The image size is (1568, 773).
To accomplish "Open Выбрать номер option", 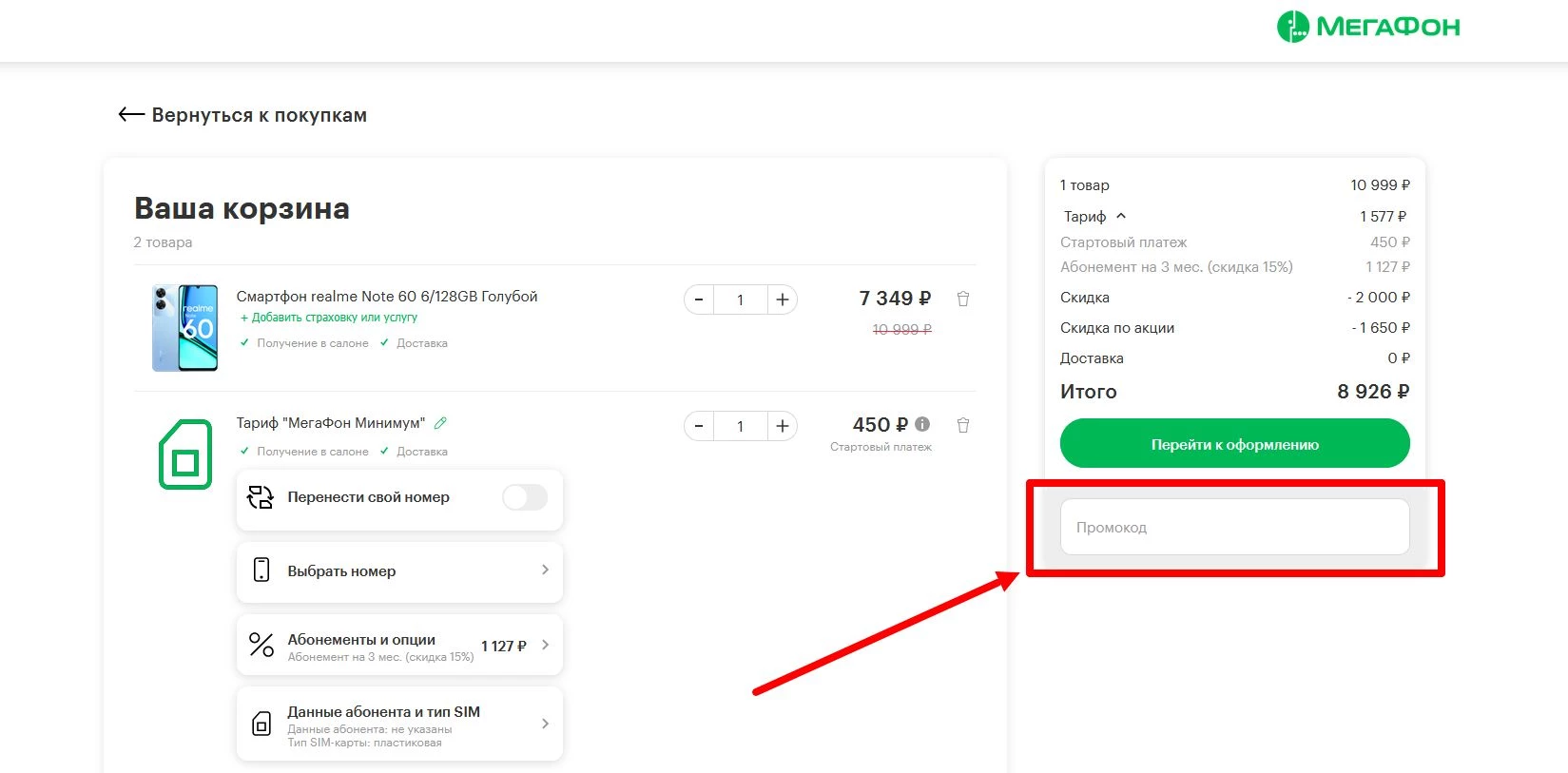I will point(399,571).
